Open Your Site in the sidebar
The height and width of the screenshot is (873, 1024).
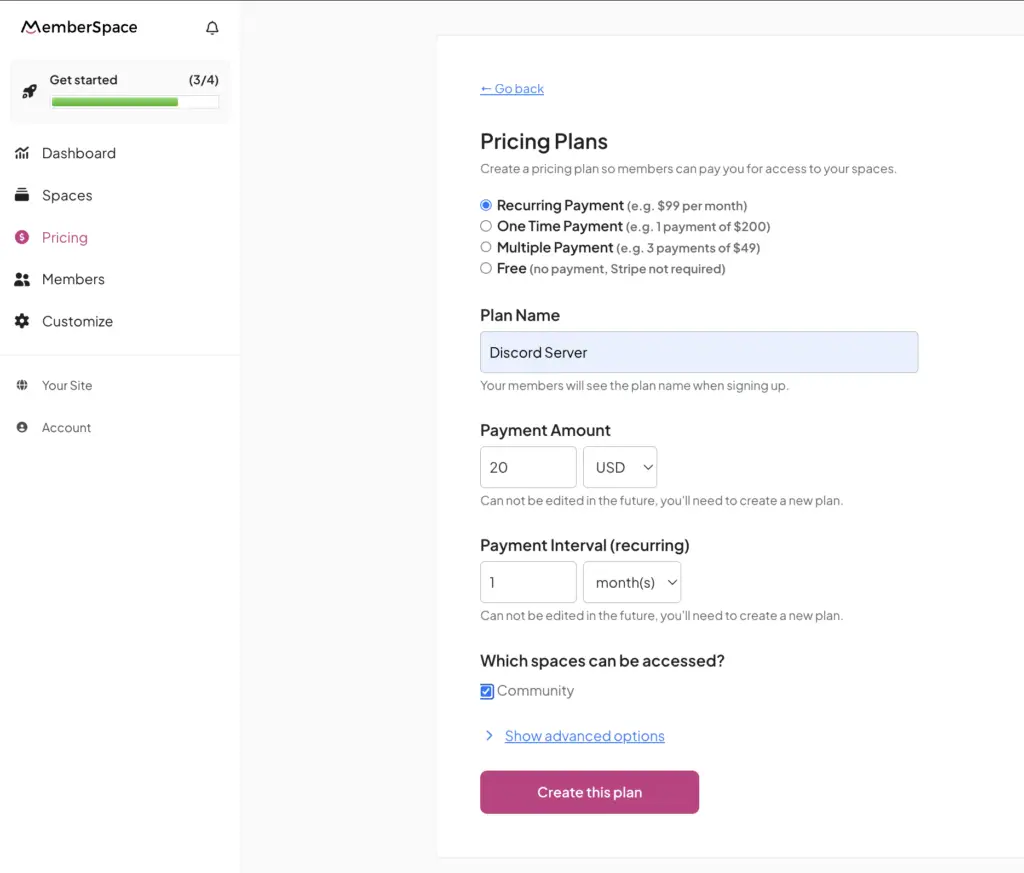click(x=67, y=385)
